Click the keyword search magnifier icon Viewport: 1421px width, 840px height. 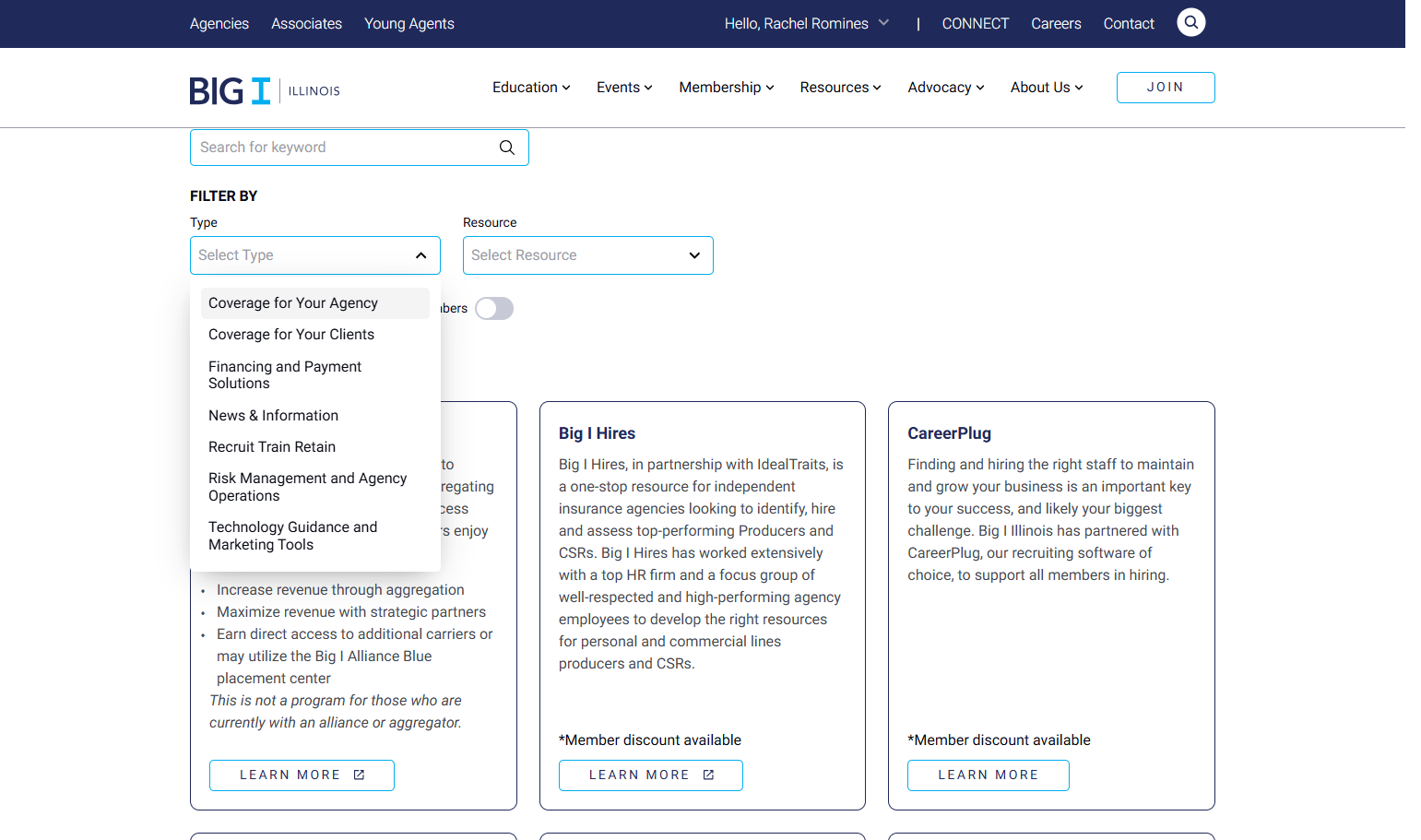tap(507, 148)
